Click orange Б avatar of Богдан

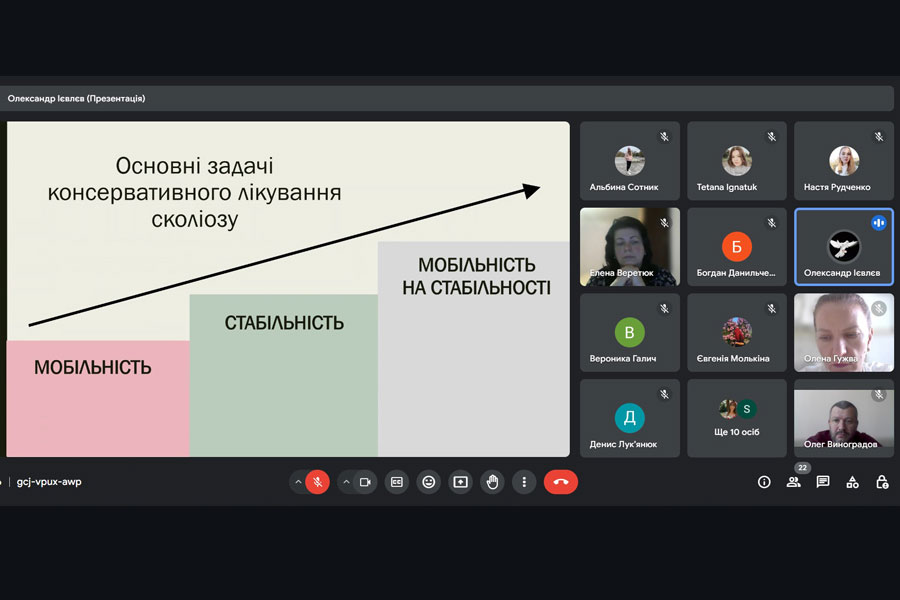point(736,246)
